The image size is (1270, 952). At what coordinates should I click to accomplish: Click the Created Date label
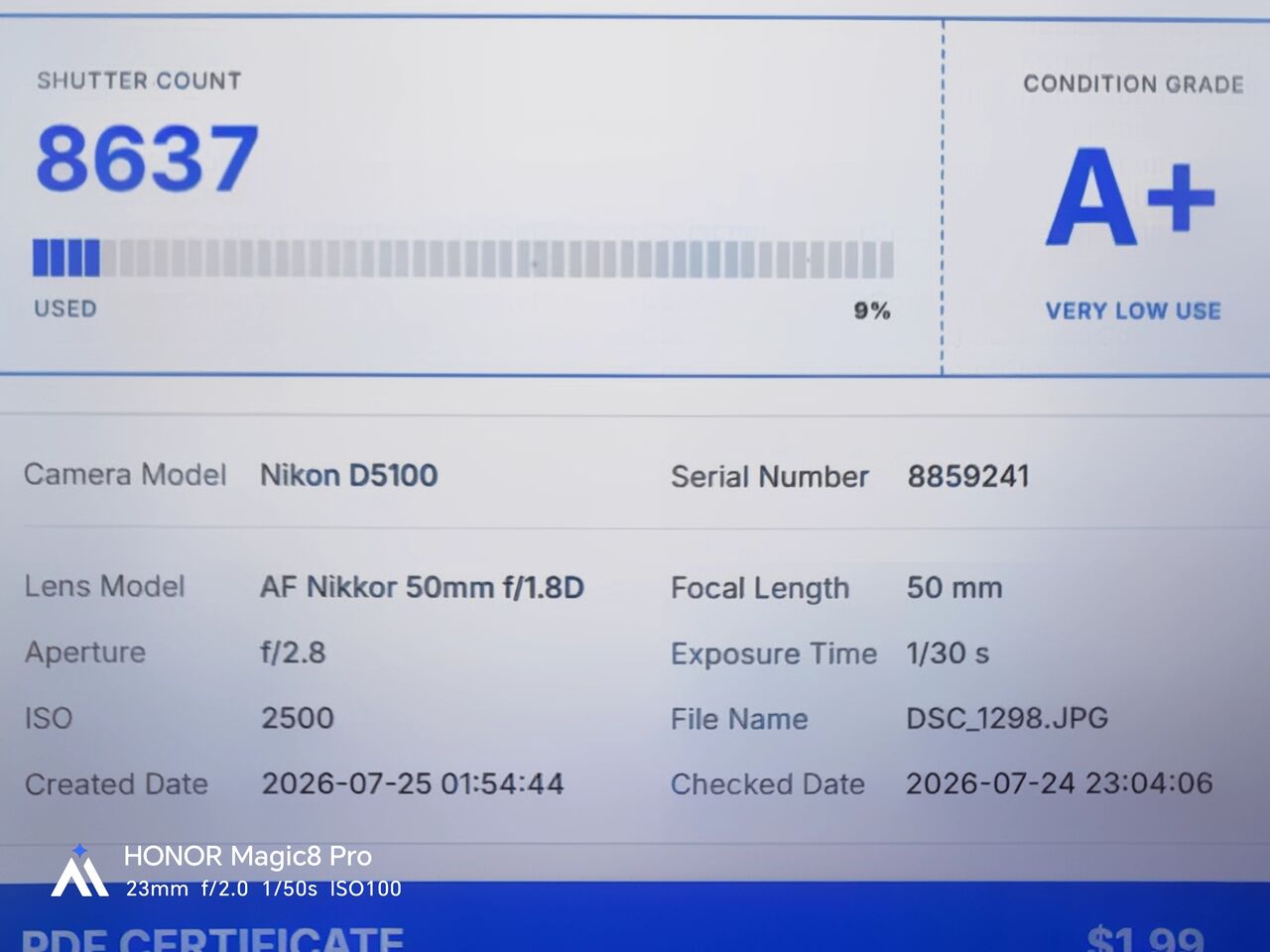coord(116,784)
